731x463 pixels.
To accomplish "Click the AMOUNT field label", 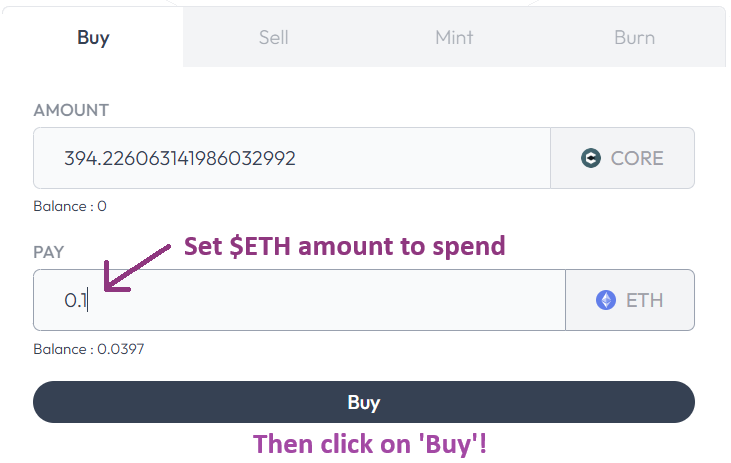I will point(71,110).
